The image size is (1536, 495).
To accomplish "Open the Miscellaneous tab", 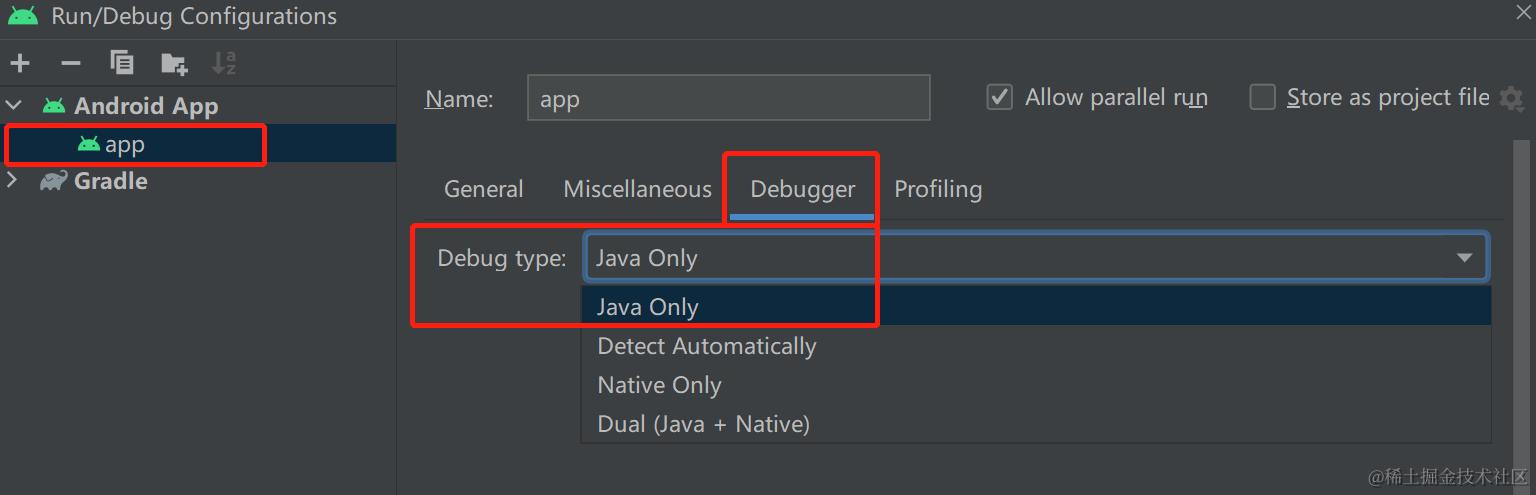I will pyautogui.click(x=637, y=189).
